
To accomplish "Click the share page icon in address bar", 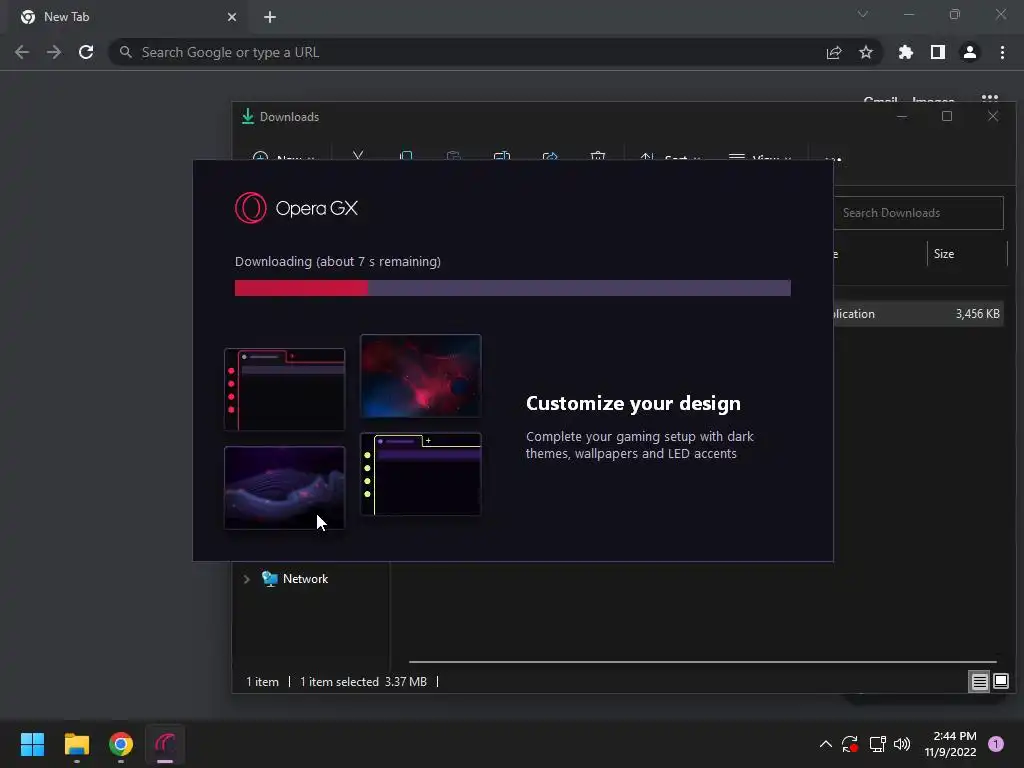I will click(x=834, y=52).
